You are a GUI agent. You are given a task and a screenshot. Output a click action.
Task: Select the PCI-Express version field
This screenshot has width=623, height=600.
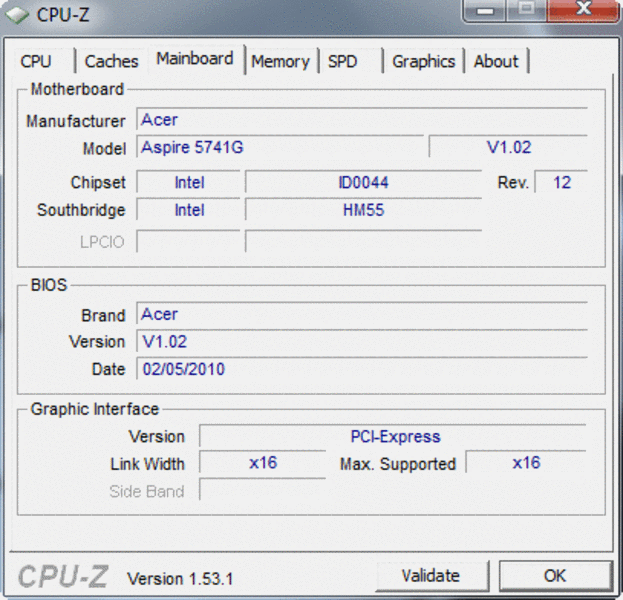click(393, 436)
